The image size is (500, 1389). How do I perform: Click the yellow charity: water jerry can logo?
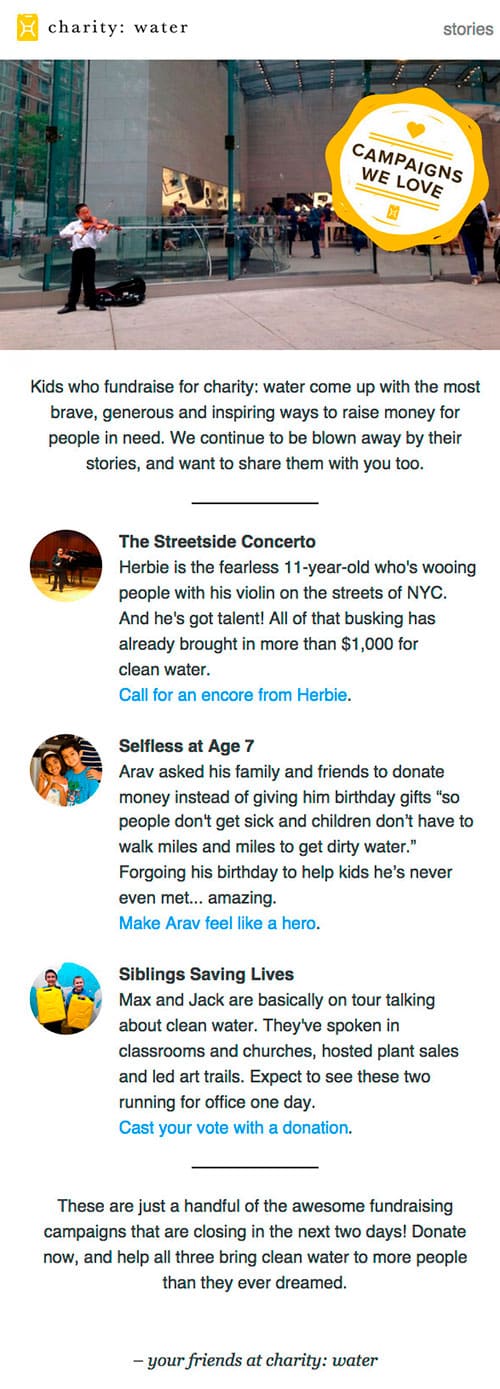28,28
